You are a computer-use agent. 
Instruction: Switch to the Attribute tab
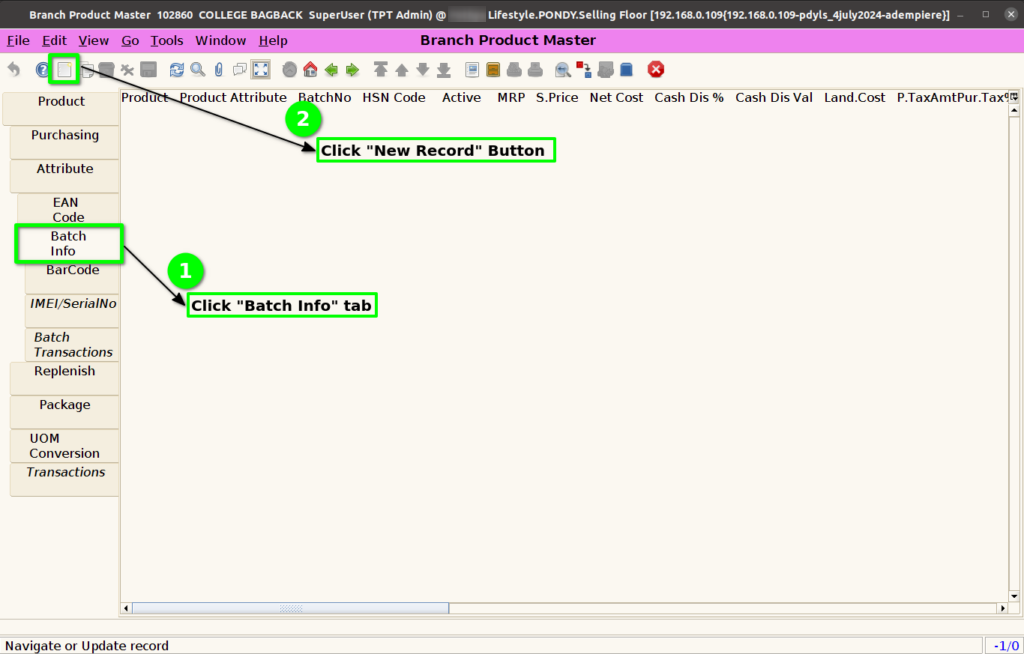(65, 176)
